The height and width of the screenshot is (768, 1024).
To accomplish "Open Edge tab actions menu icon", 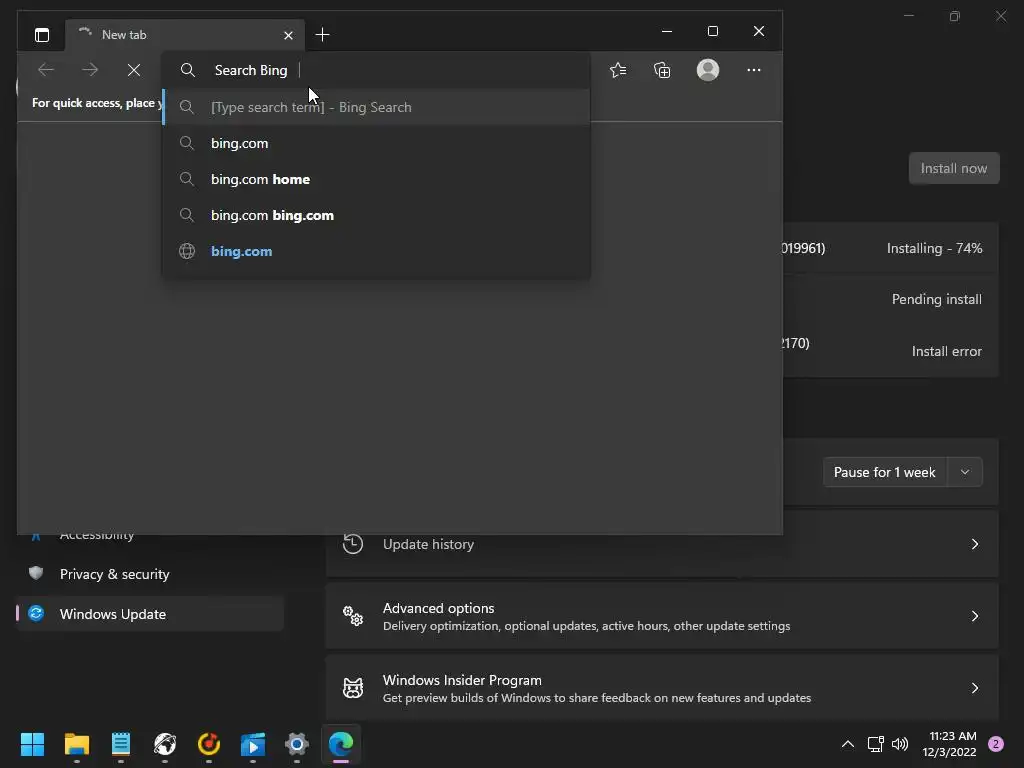I will 42,35.
